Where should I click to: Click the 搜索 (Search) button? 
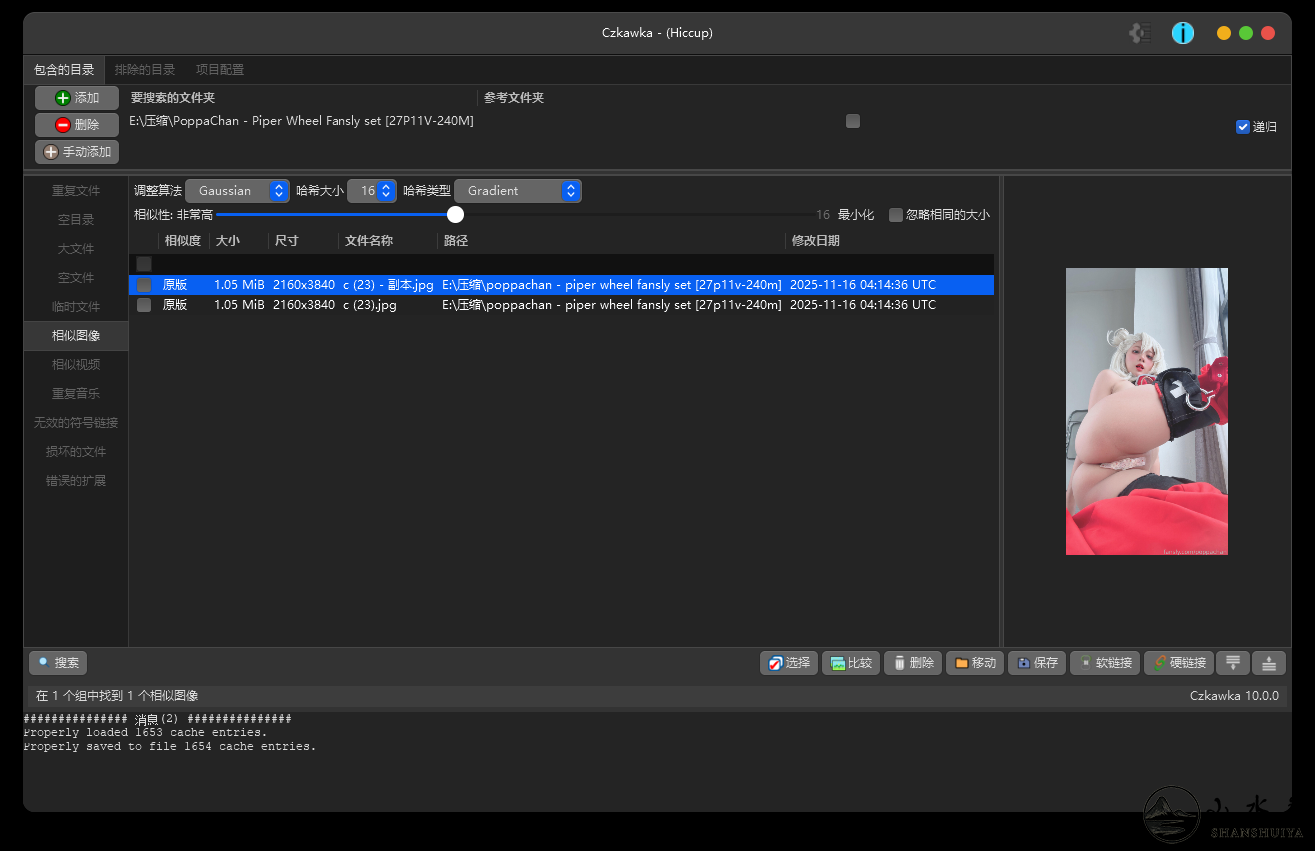[x=58, y=663]
